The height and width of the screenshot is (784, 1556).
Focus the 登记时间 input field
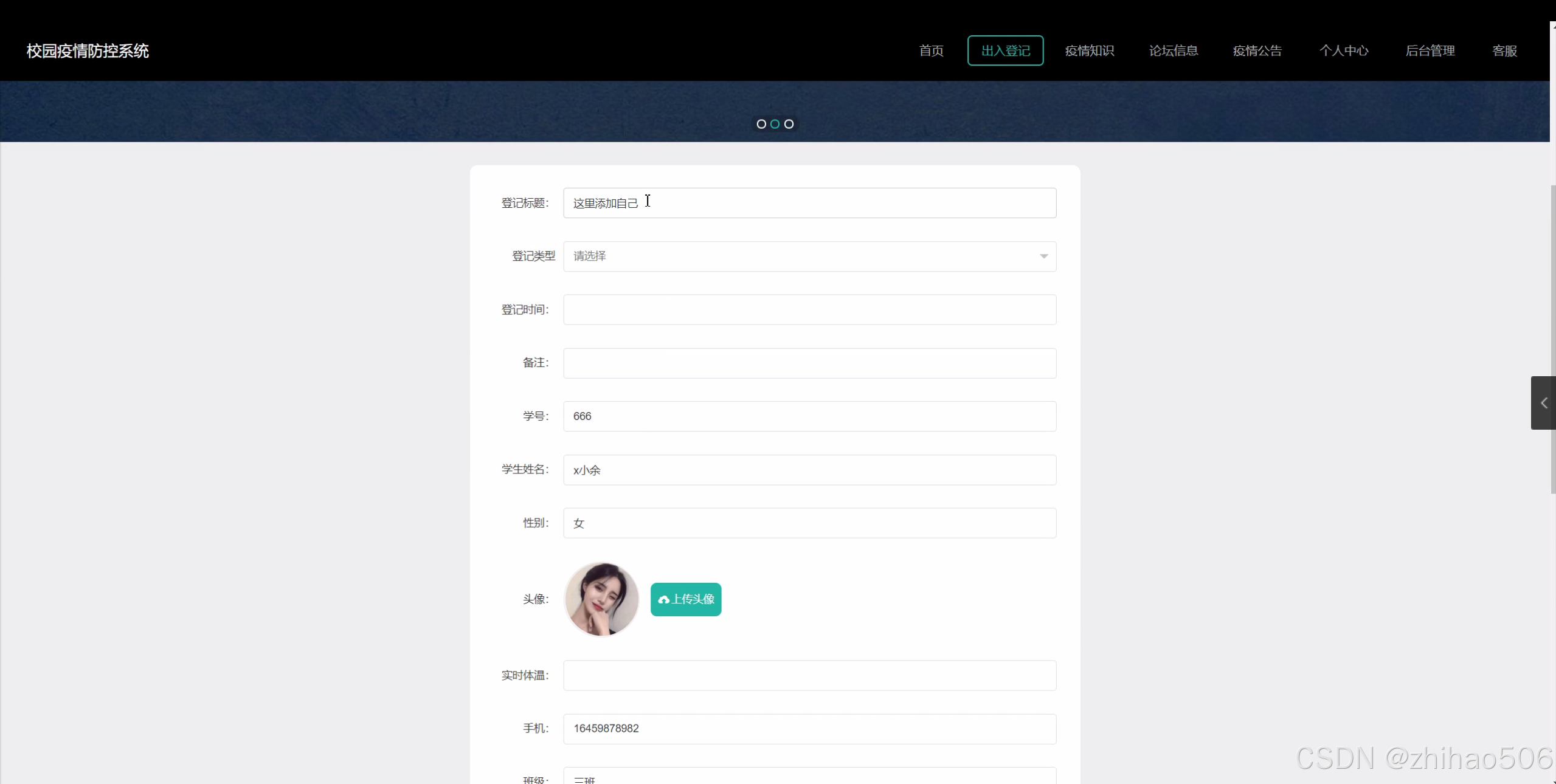click(x=809, y=310)
